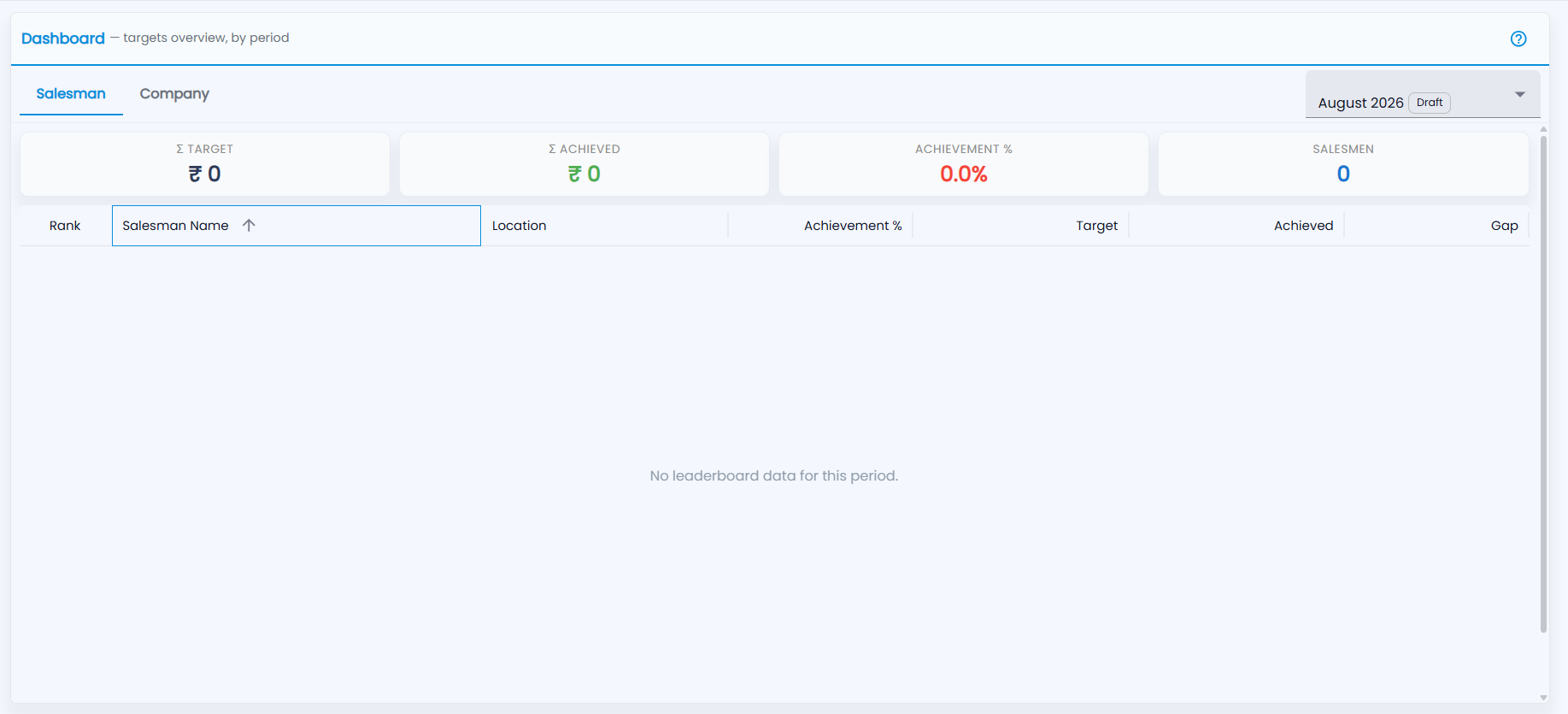Click the scrollbar down arrow
This screenshot has width=1568, height=714.
1543,698
